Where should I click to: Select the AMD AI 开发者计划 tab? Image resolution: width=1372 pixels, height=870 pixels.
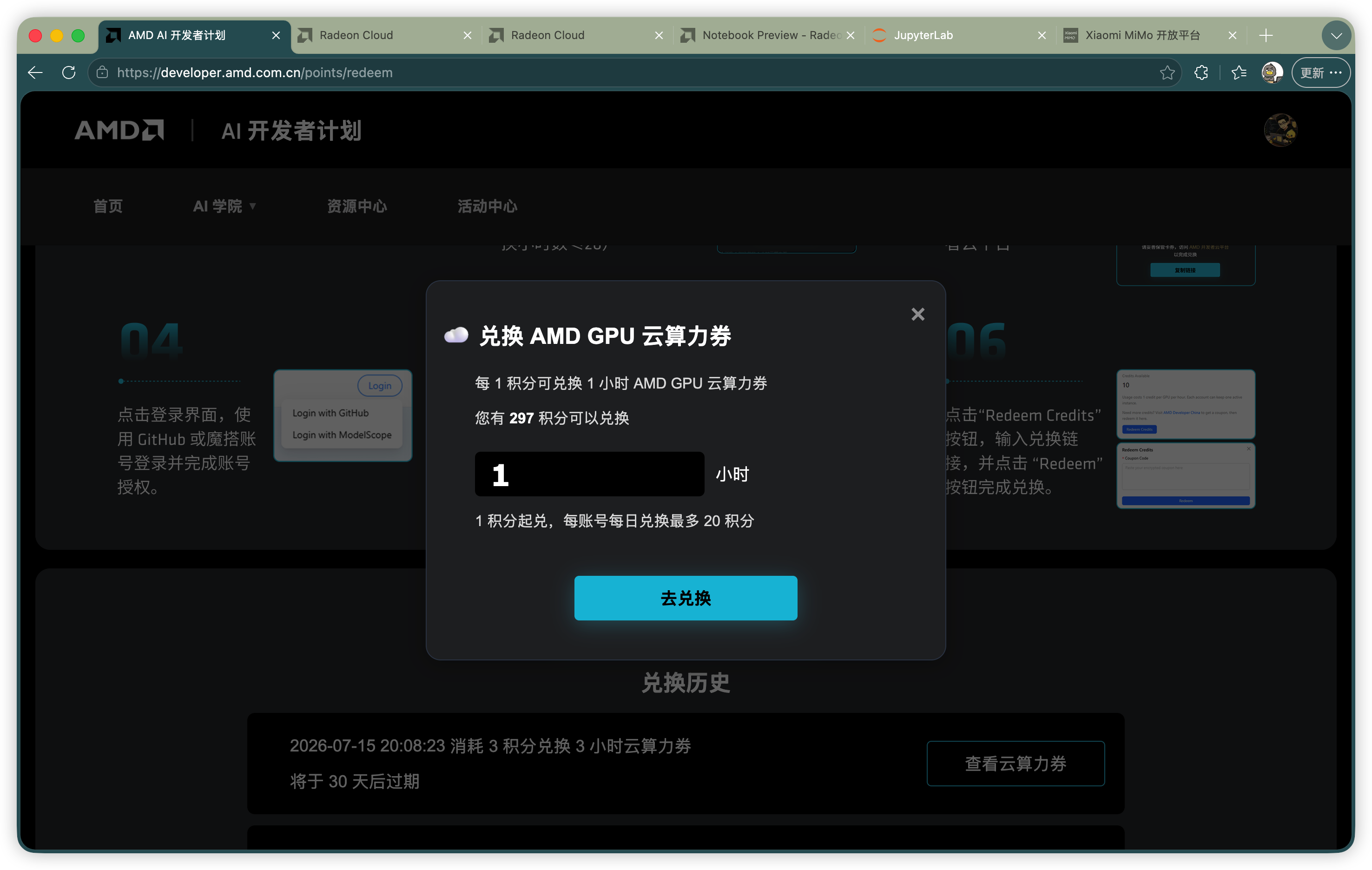pos(194,35)
